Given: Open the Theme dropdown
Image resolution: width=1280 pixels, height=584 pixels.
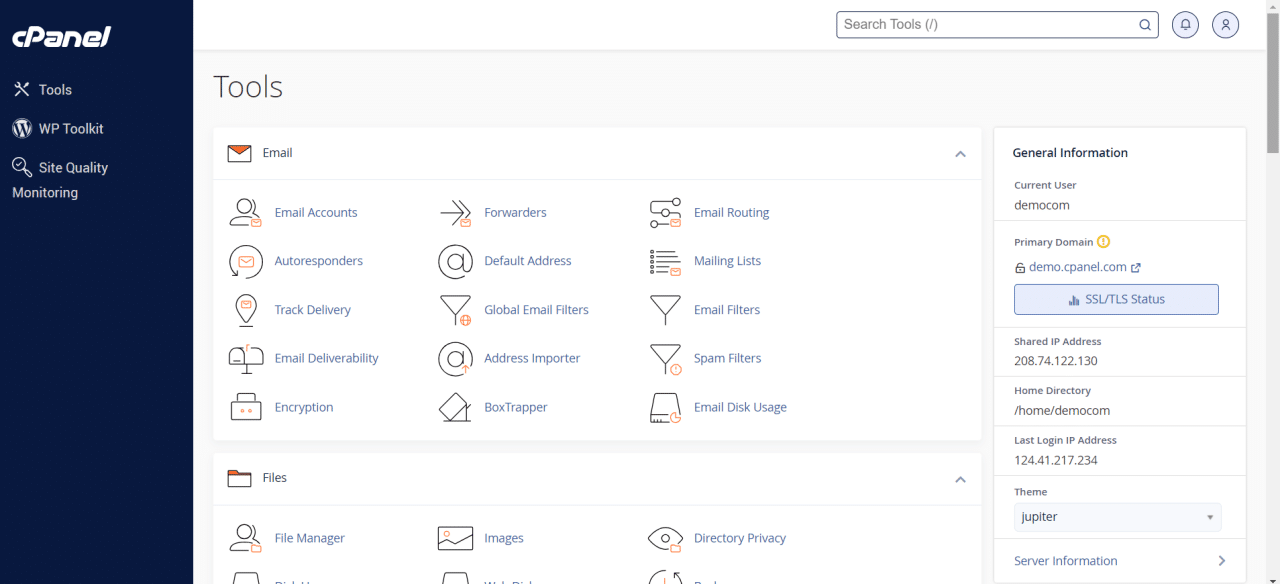Looking at the screenshot, I should 1117,516.
